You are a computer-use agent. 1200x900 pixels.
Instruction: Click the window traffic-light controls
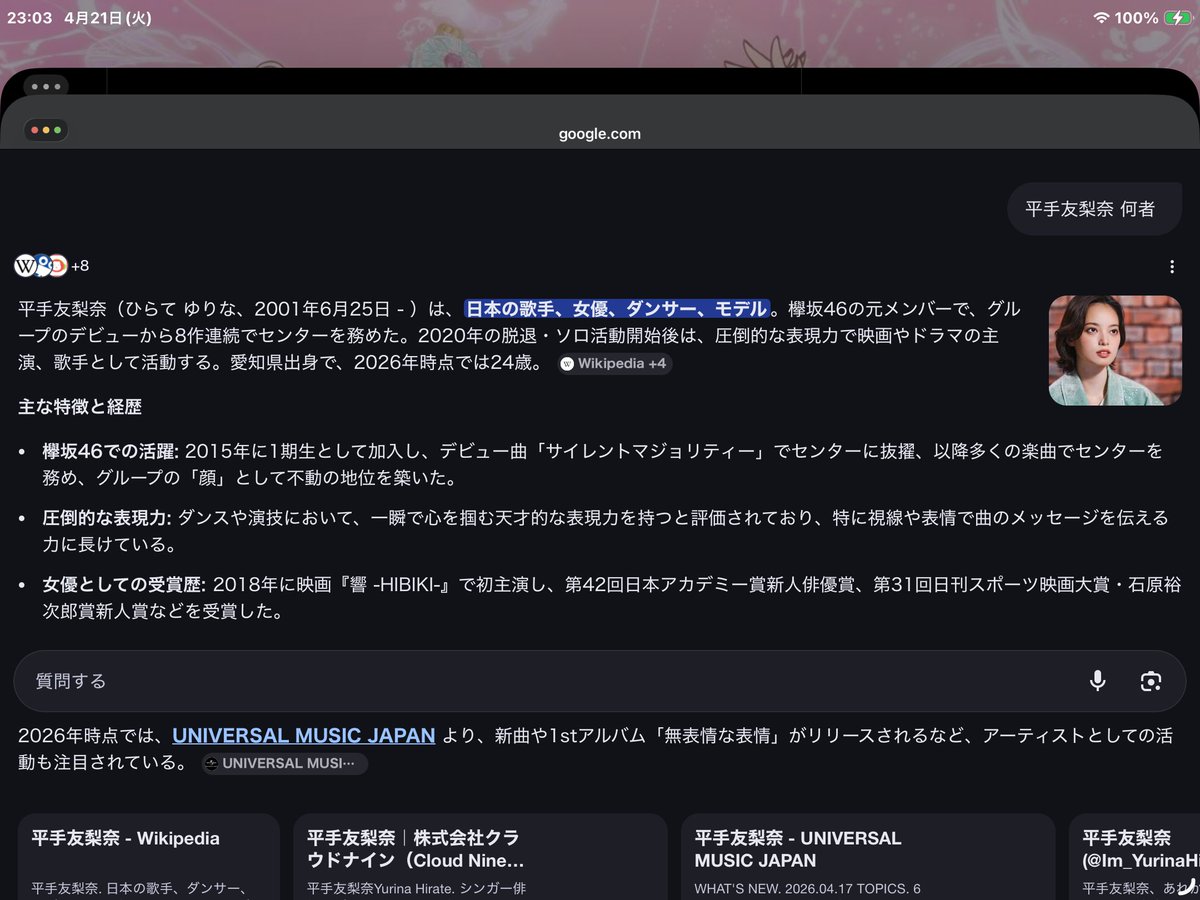click(46, 130)
